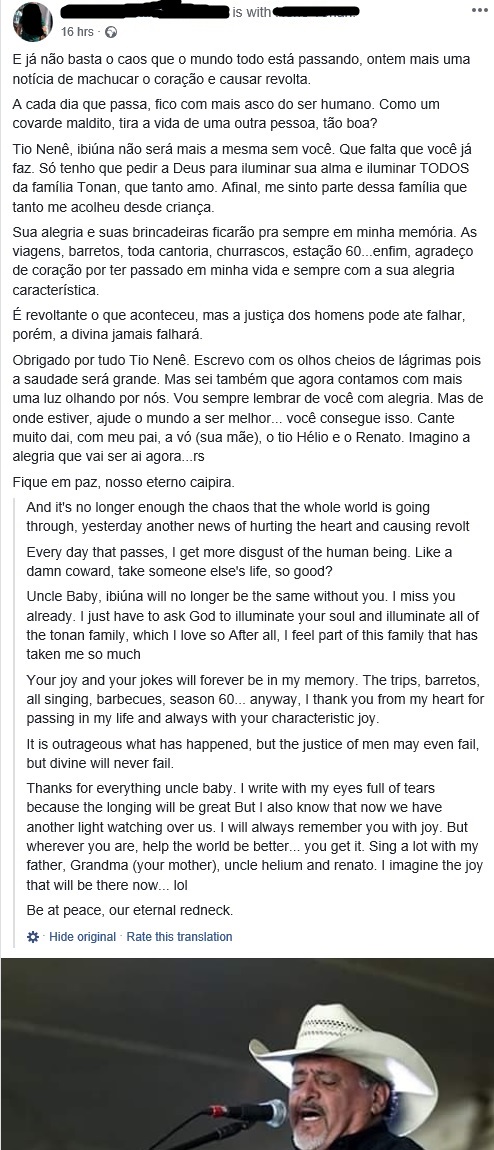Open the blacked-out author name link
This screenshot has width=494, height=1150.
click(145, 12)
